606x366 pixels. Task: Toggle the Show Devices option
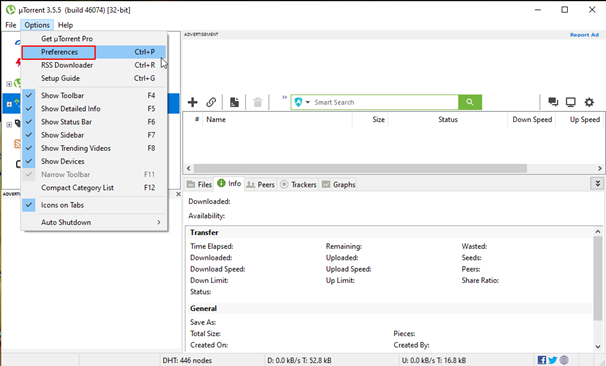coord(94,161)
